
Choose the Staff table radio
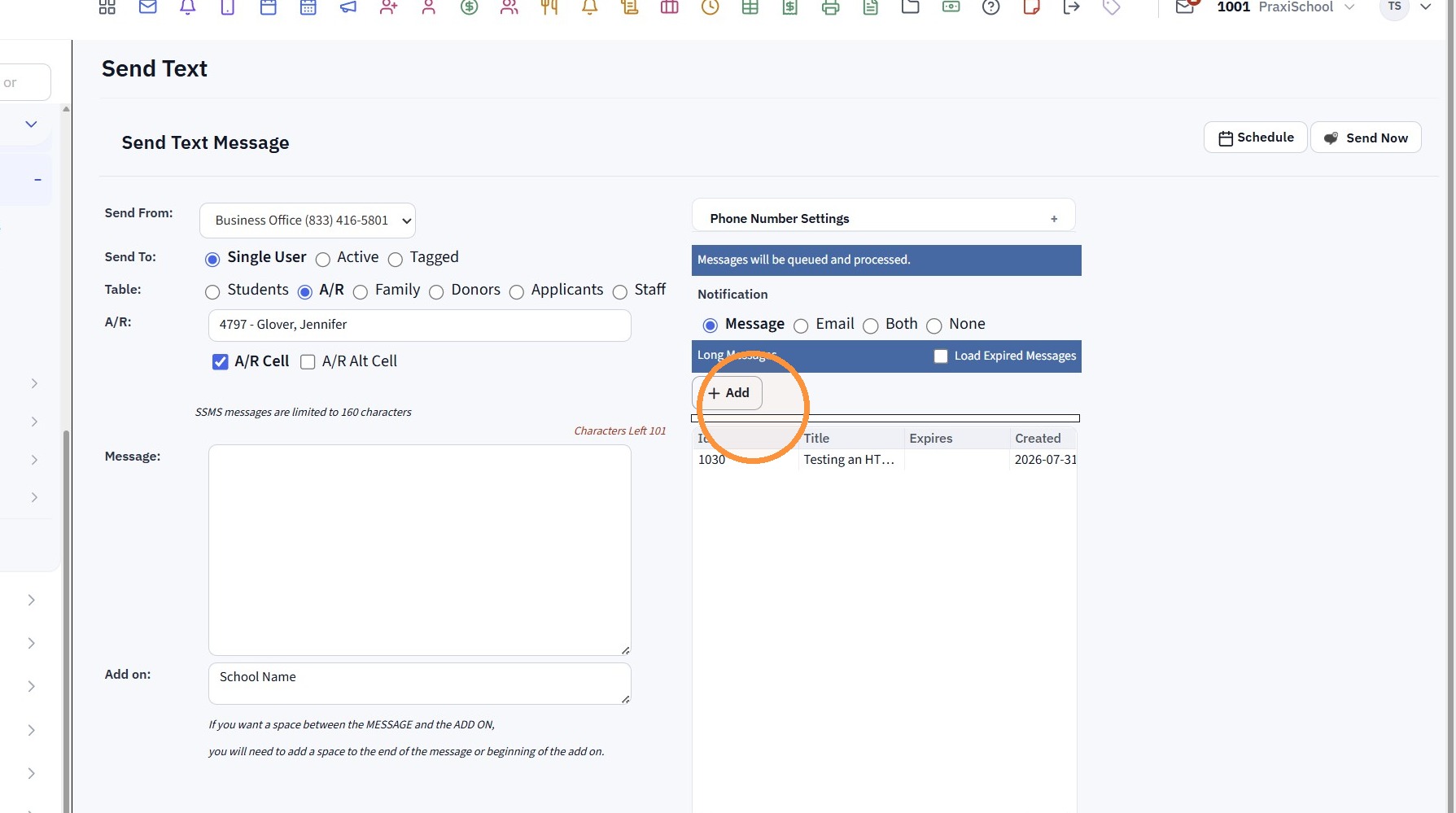click(x=620, y=292)
